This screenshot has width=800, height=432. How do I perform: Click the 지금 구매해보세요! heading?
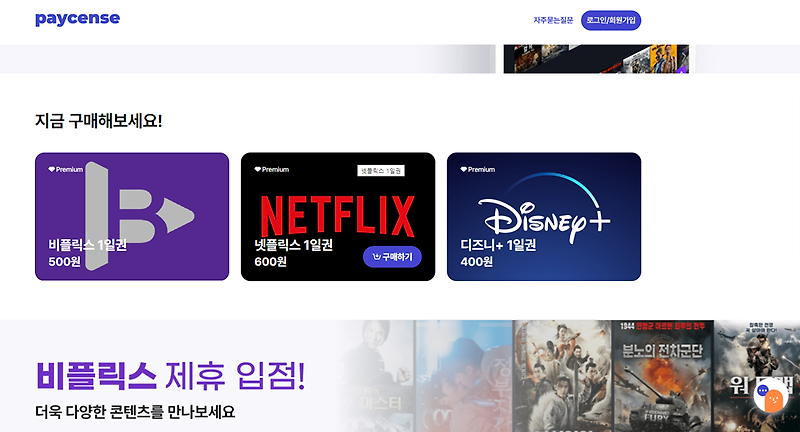[98, 121]
